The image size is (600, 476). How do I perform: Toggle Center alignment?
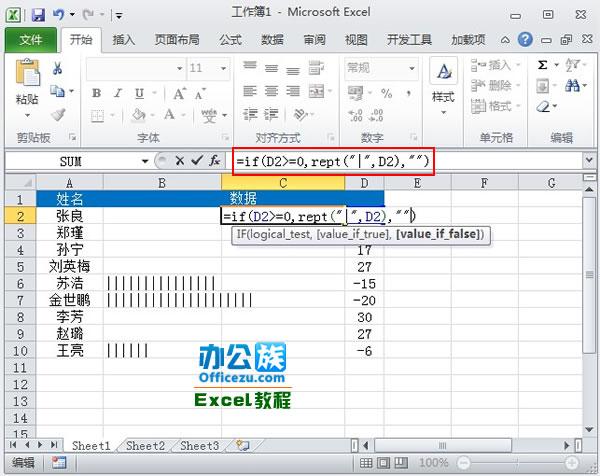click(x=271, y=91)
